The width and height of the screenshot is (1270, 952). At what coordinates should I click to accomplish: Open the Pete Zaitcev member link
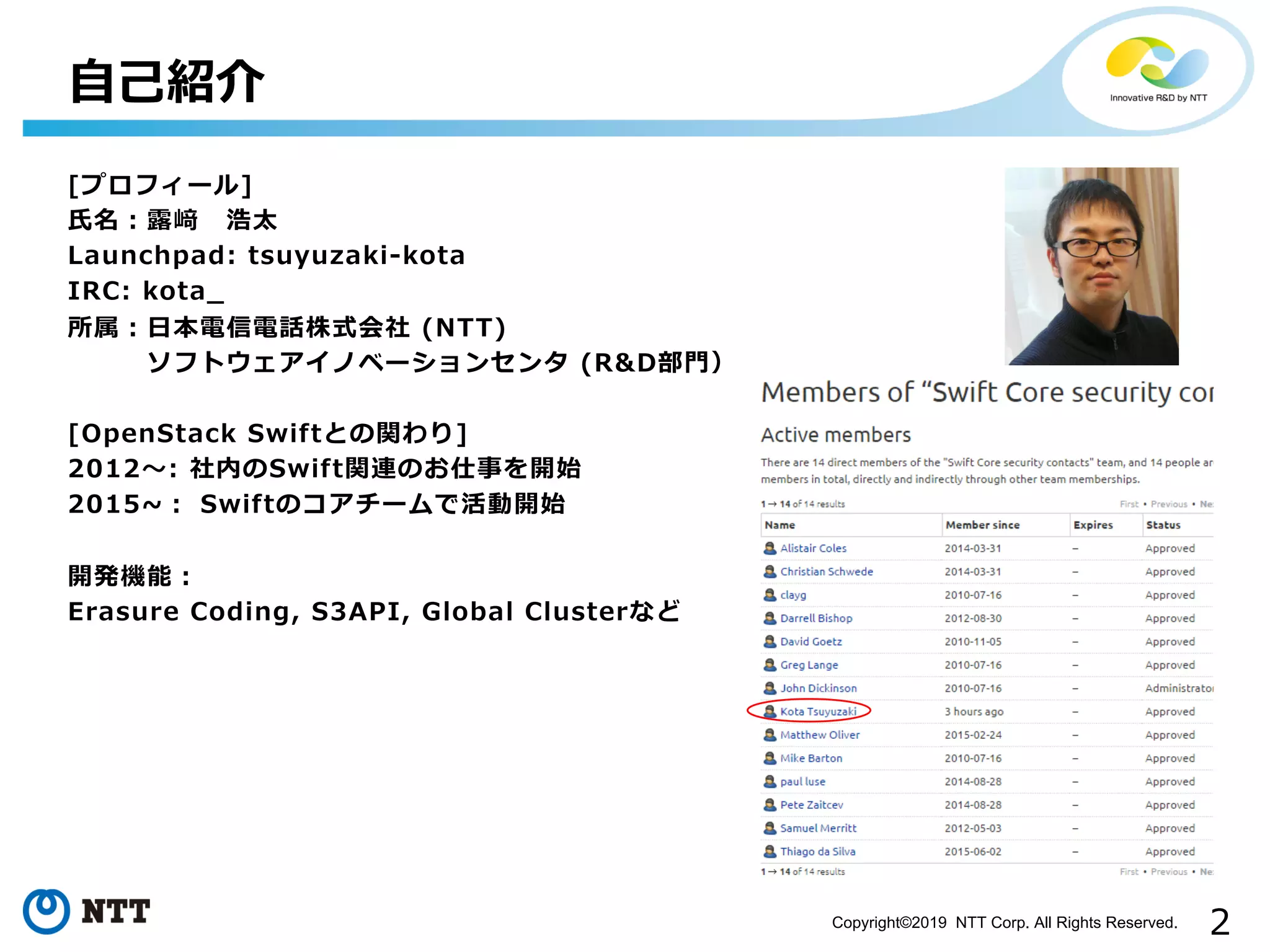pos(812,805)
